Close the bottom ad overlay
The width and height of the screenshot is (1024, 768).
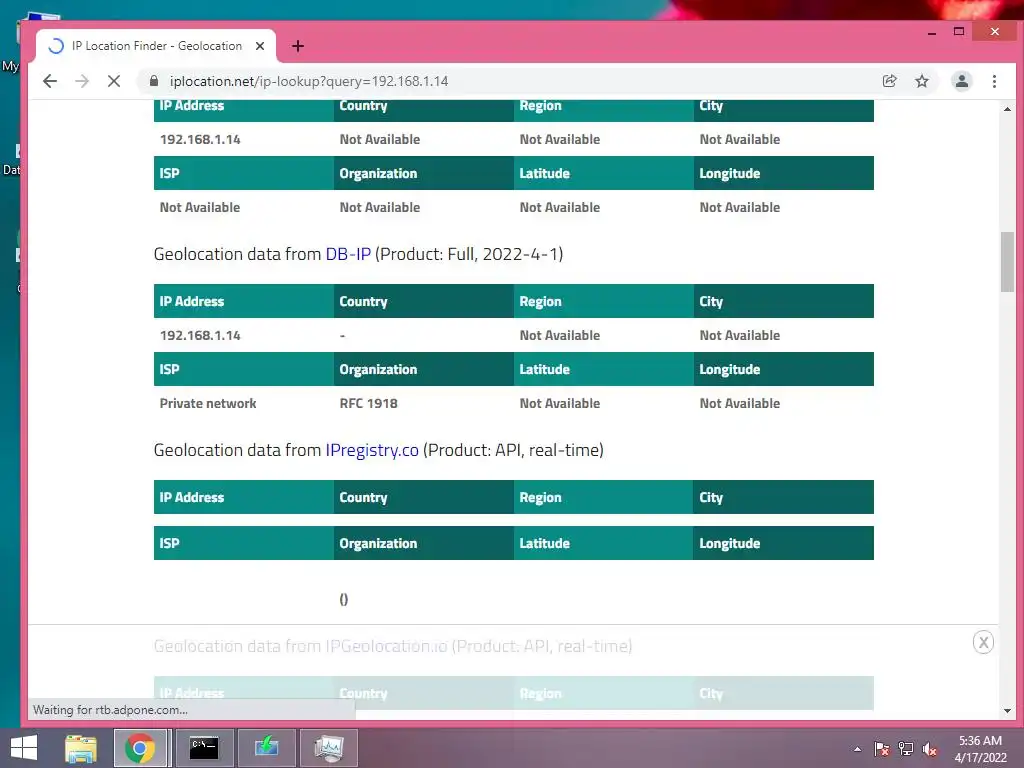pyautogui.click(x=983, y=642)
